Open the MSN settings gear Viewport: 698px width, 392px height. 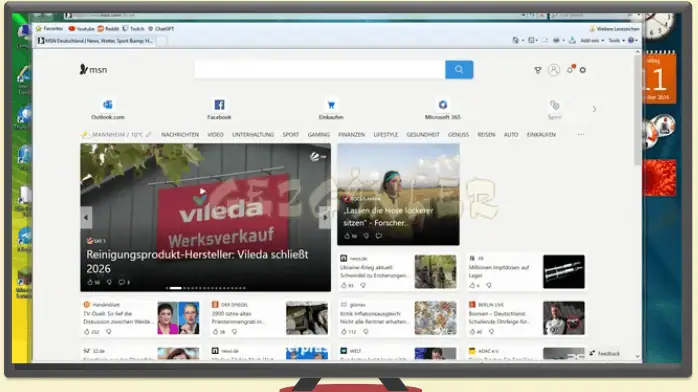click(x=583, y=70)
